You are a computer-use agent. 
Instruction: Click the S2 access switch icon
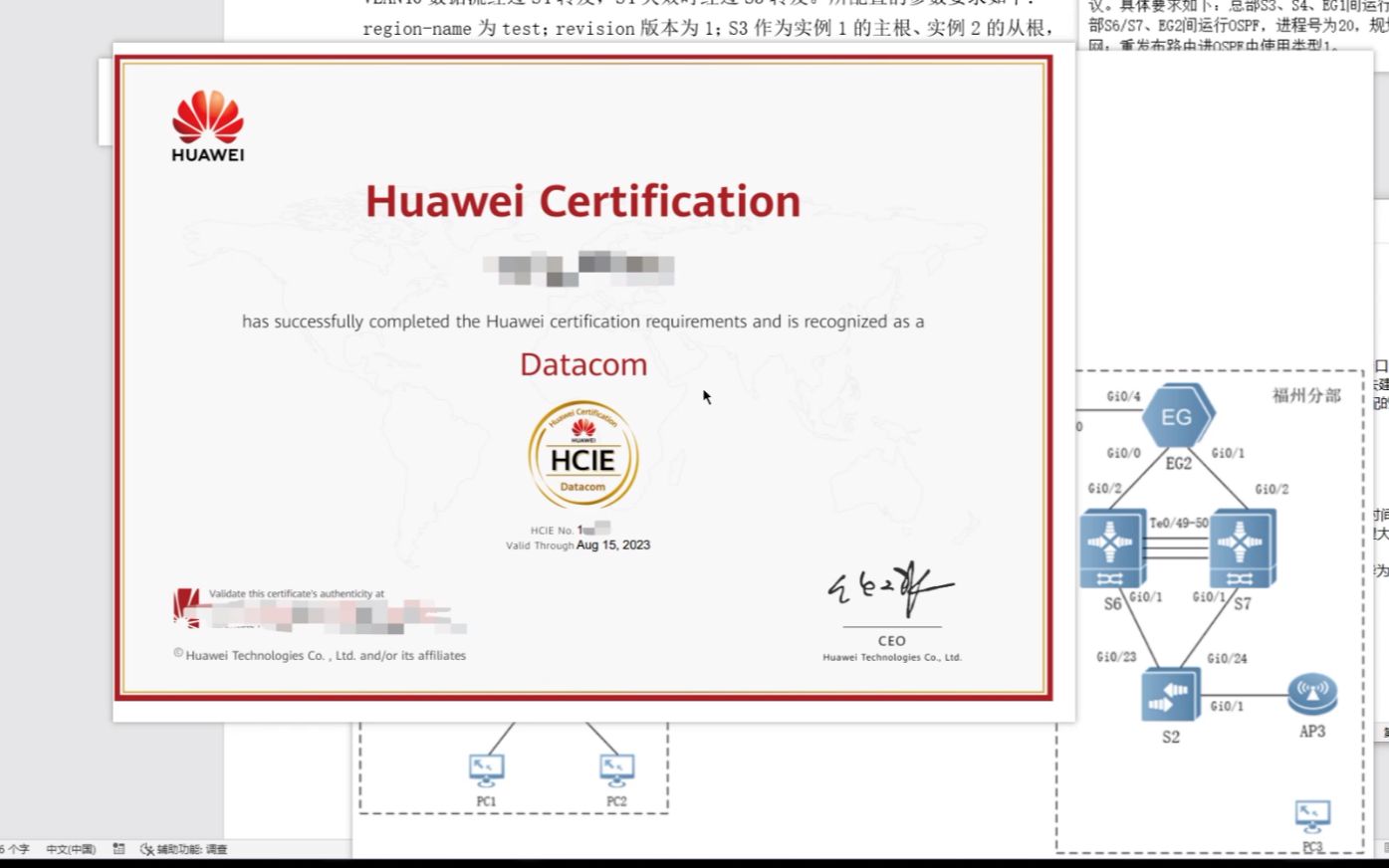[x=1171, y=693]
